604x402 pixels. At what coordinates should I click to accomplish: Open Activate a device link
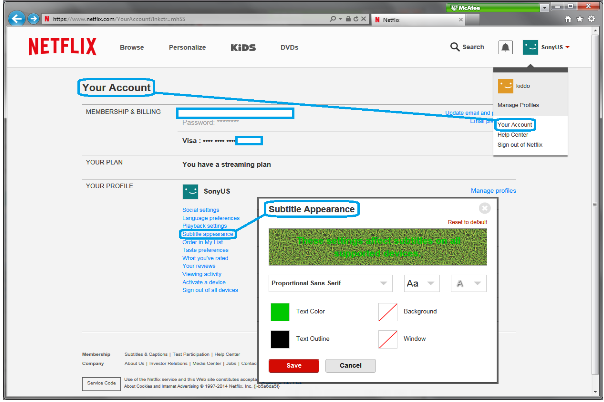tap(204, 282)
